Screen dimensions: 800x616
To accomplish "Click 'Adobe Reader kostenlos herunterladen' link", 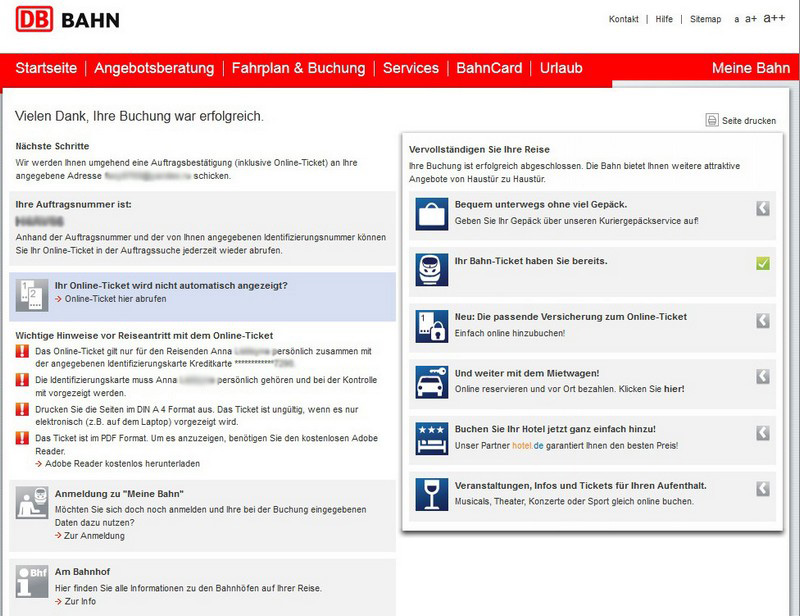I will pos(122,463).
